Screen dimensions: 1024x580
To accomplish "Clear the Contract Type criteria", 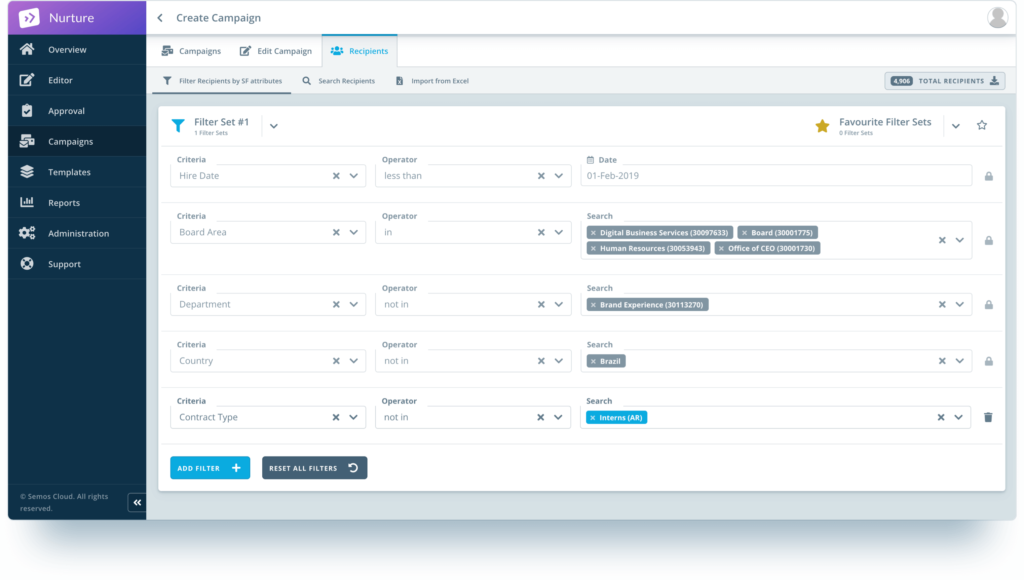I will 336,417.
